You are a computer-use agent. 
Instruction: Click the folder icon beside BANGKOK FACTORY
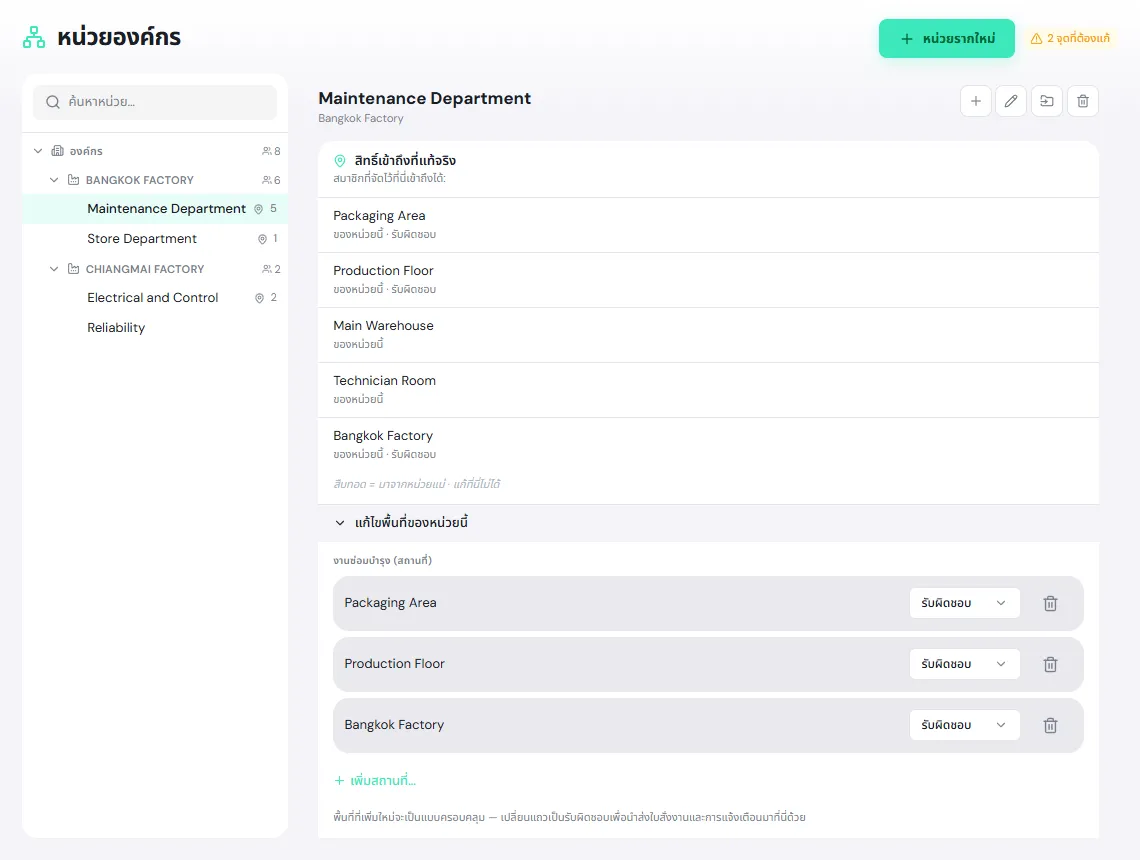click(x=73, y=180)
